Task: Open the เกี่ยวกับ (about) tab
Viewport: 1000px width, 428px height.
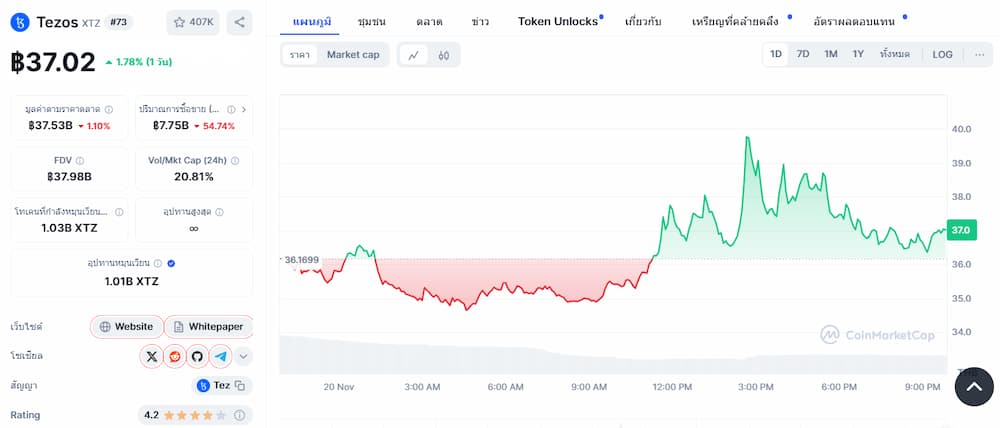Action: pyautogui.click(x=643, y=22)
